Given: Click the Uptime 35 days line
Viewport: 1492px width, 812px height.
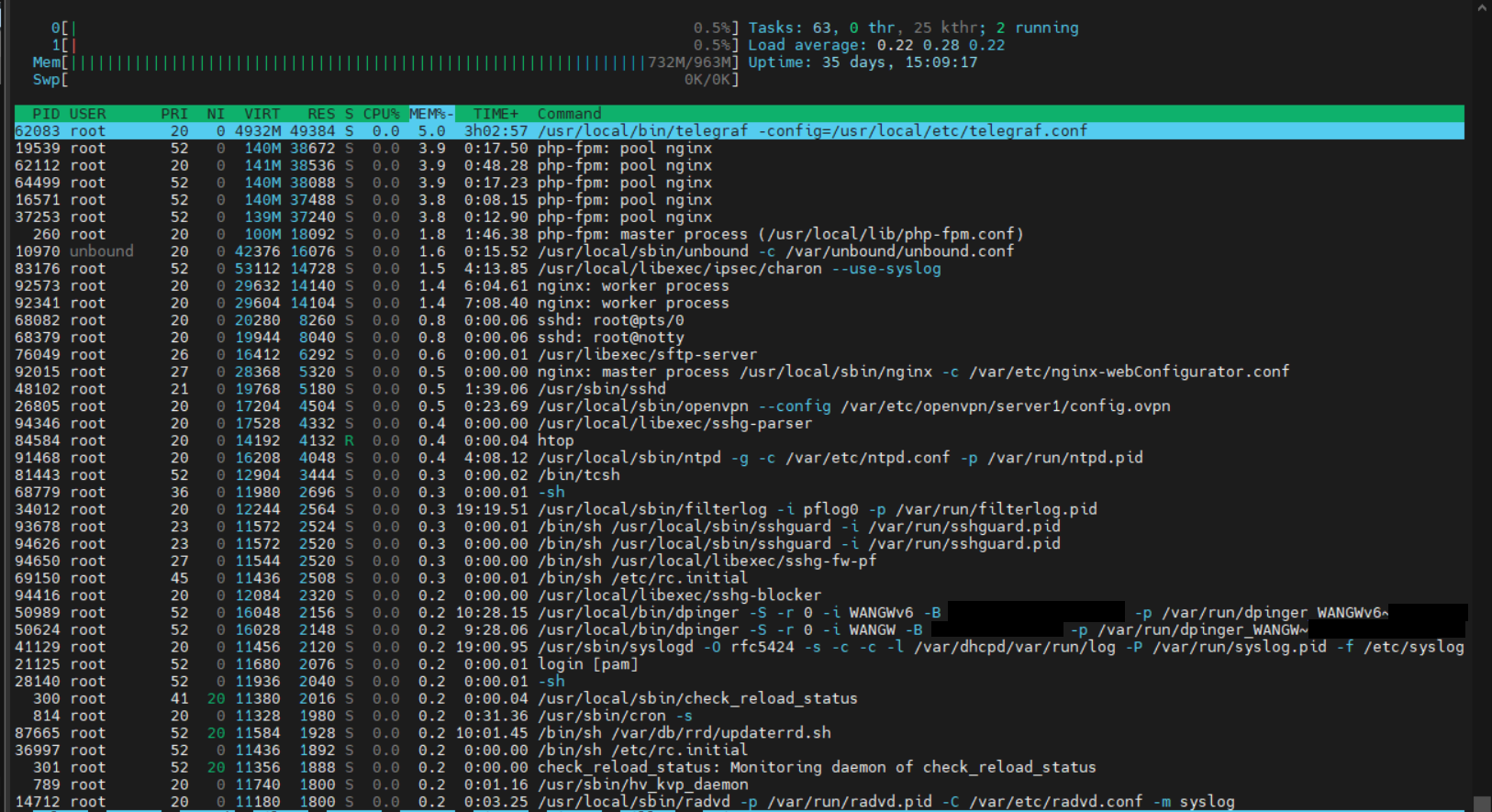Looking at the screenshot, I should click(x=863, y=62).
